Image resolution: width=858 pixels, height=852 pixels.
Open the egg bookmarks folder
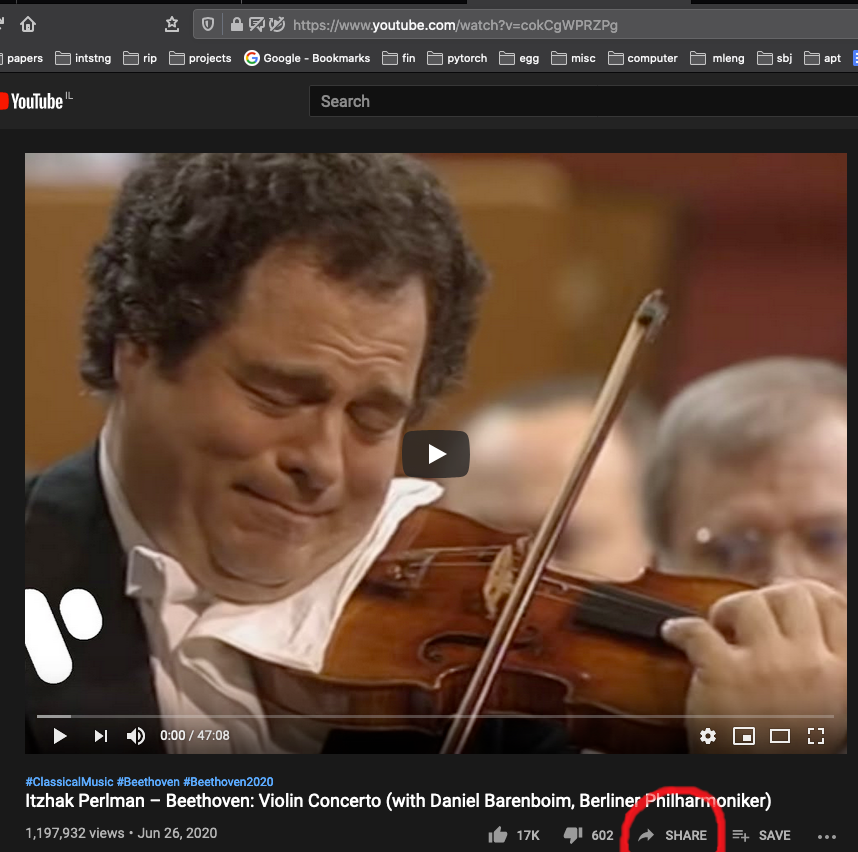[x=519, y=58]
